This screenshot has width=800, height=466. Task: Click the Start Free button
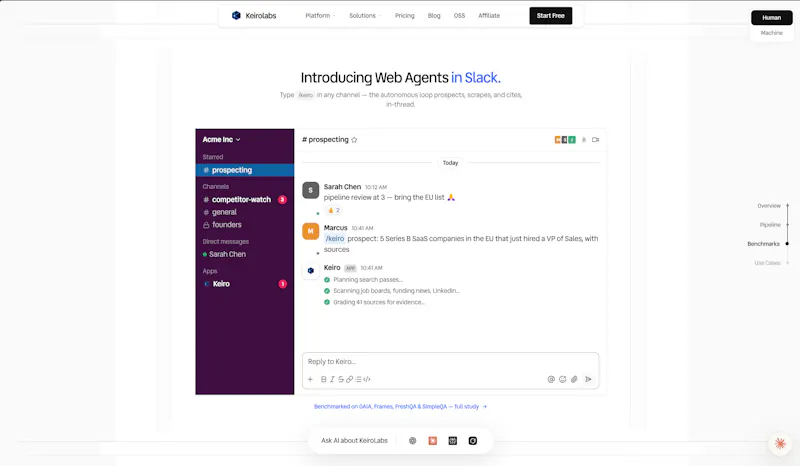[x=551, y=16]
